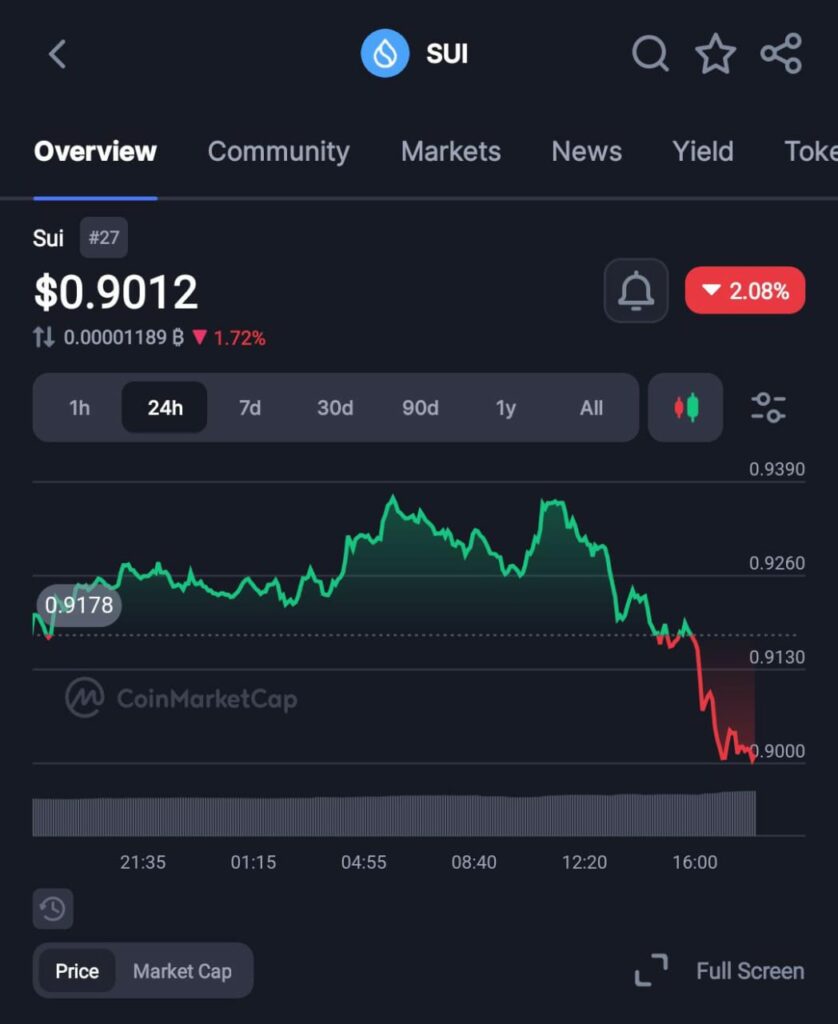Viewport: 838px width, 1024px height.
Task: Click the #27 rank badge
Action: [x=103, y=237]
